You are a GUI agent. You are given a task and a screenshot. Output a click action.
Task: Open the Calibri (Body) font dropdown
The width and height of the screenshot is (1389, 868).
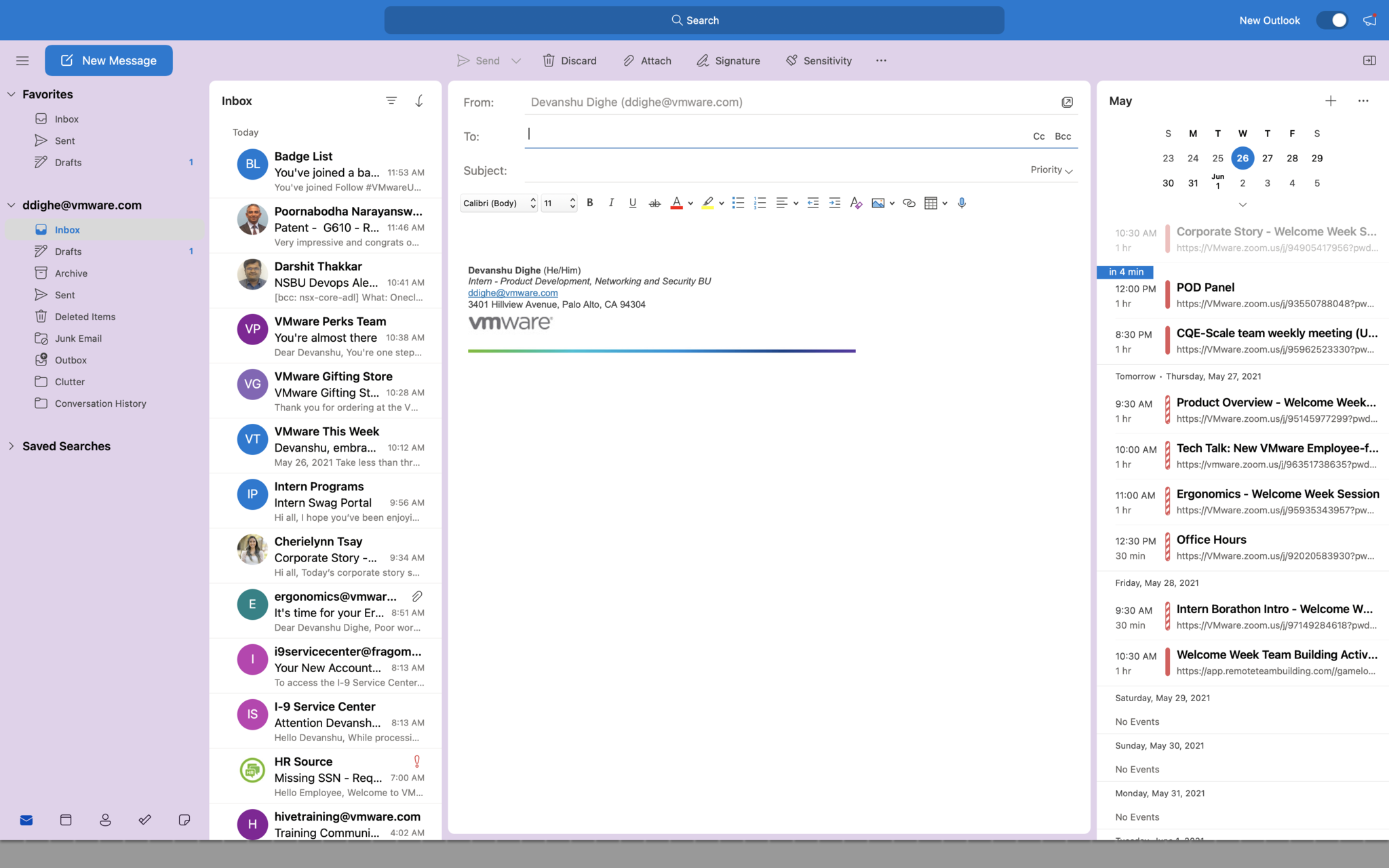tap(498, 203)
